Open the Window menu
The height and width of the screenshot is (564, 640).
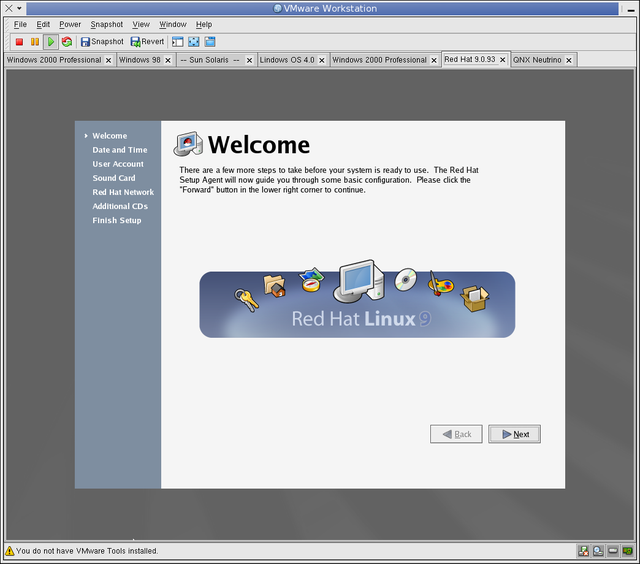(x=173, y=24)
